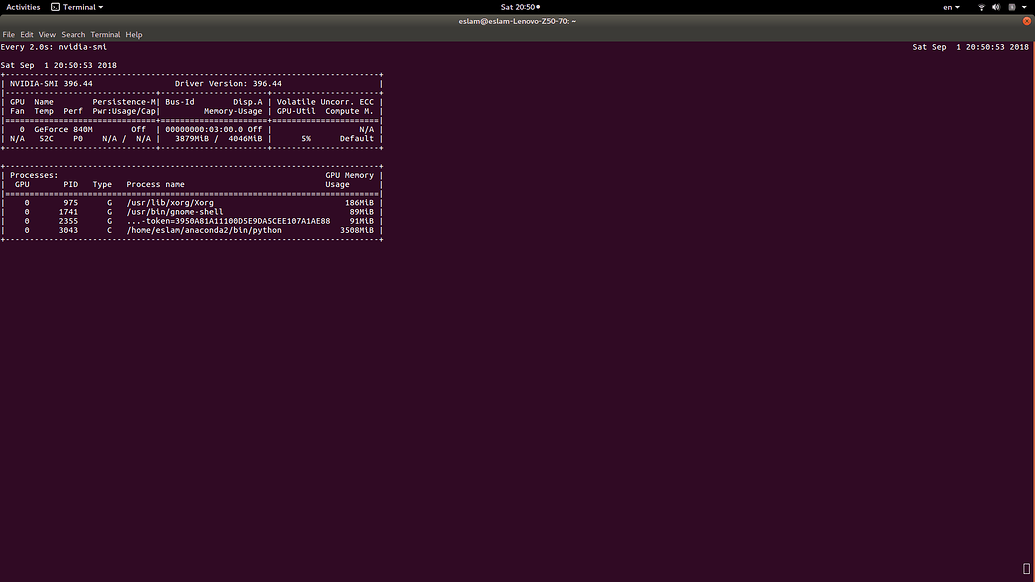Click the battery status icon
This screenshot has height=582, width=1035.
pyautogui.click(x=1011, y=7)
